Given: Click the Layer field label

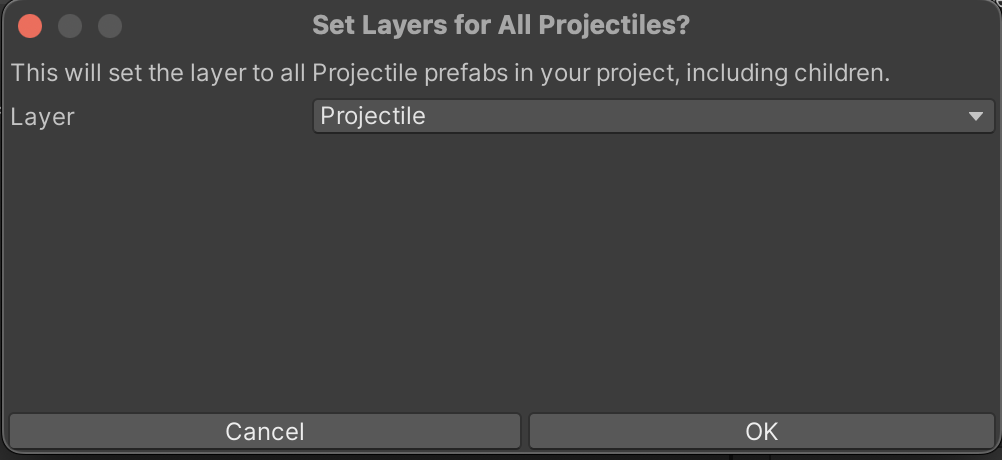Looking at the screenshot, I should pos(43,117).
